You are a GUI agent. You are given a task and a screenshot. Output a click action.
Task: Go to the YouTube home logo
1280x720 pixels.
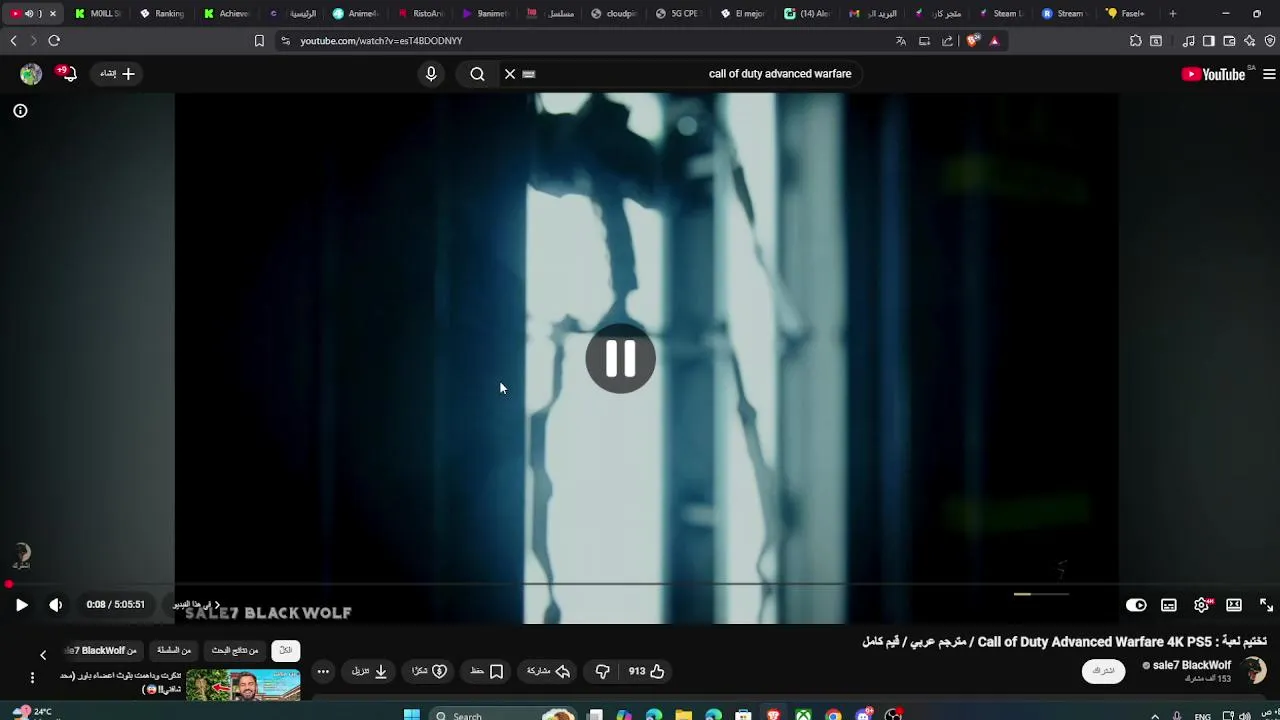(x=1214, y=74)
